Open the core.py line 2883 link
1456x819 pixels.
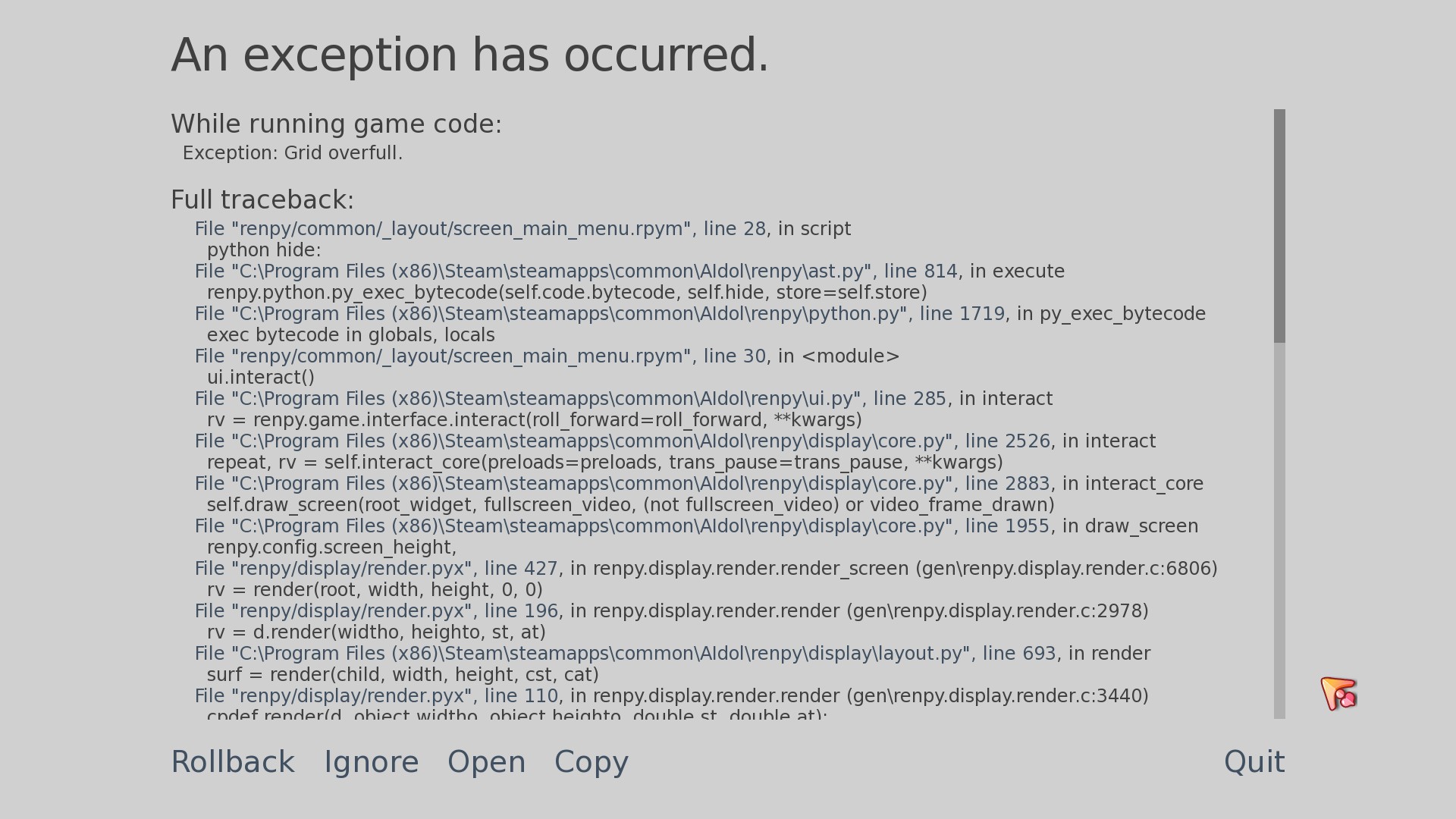pos(622,484)
